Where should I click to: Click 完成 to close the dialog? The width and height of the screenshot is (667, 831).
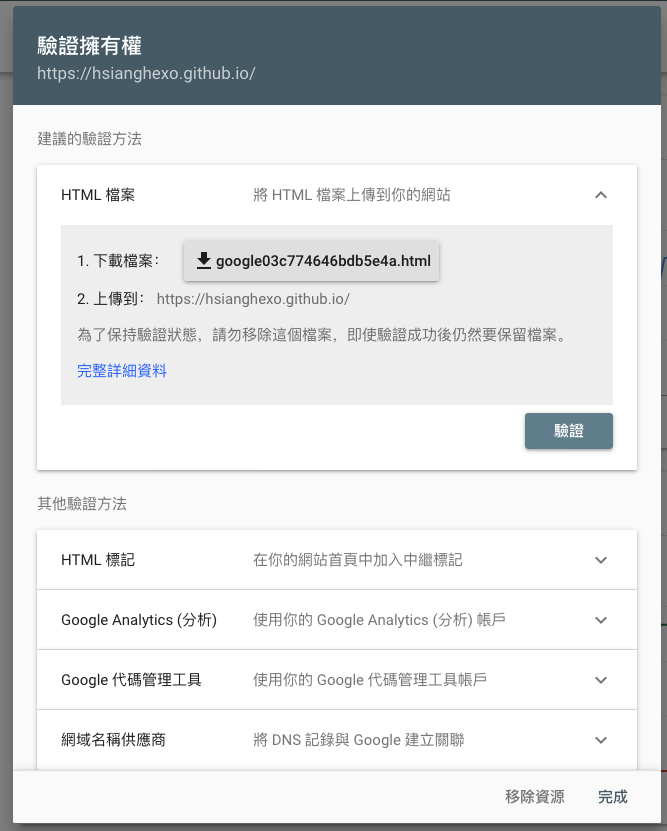[x=612, y=797]
